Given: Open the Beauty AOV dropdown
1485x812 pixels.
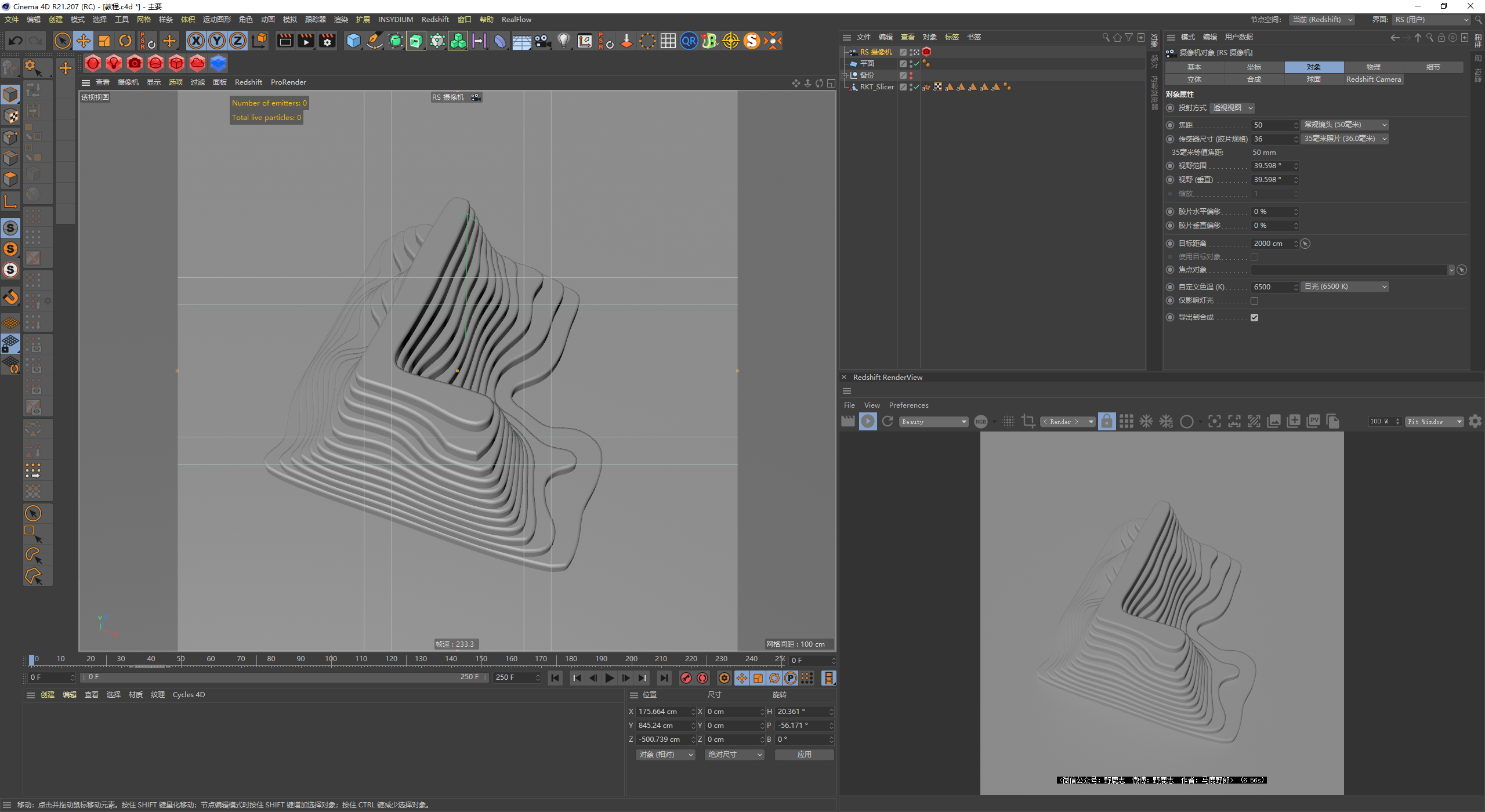Looking at the screenshot, I should [x=933, y=422].
